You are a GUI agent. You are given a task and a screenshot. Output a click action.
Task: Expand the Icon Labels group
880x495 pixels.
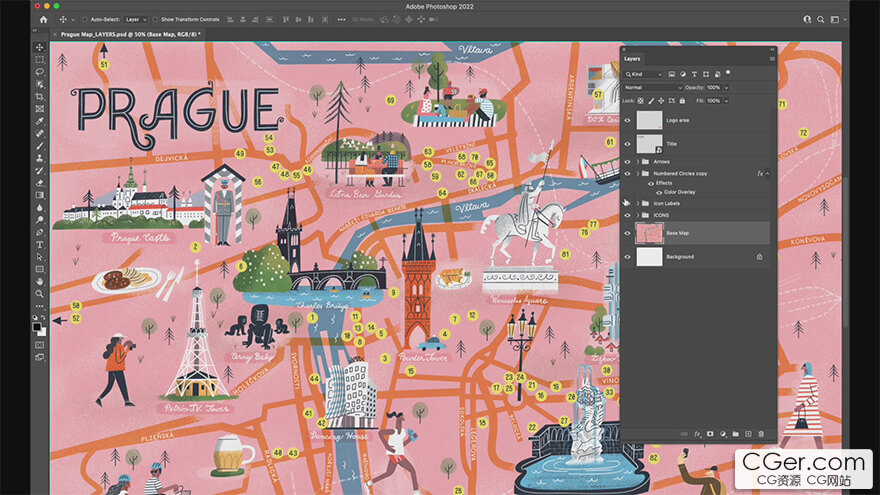638,203
